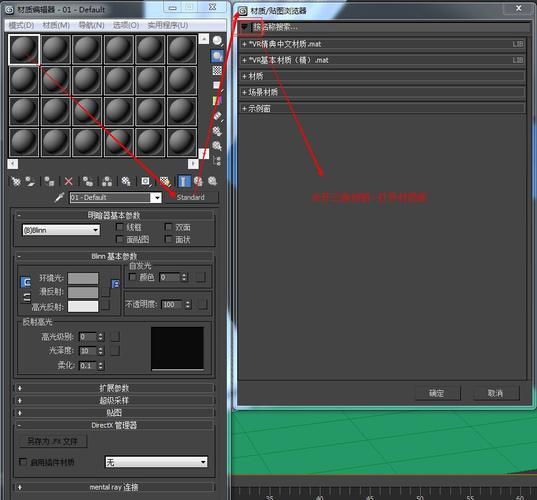Select the first material sample slot
Viewport: 537px width, 500px height.
pyautogui.click(x=24, y=50)
